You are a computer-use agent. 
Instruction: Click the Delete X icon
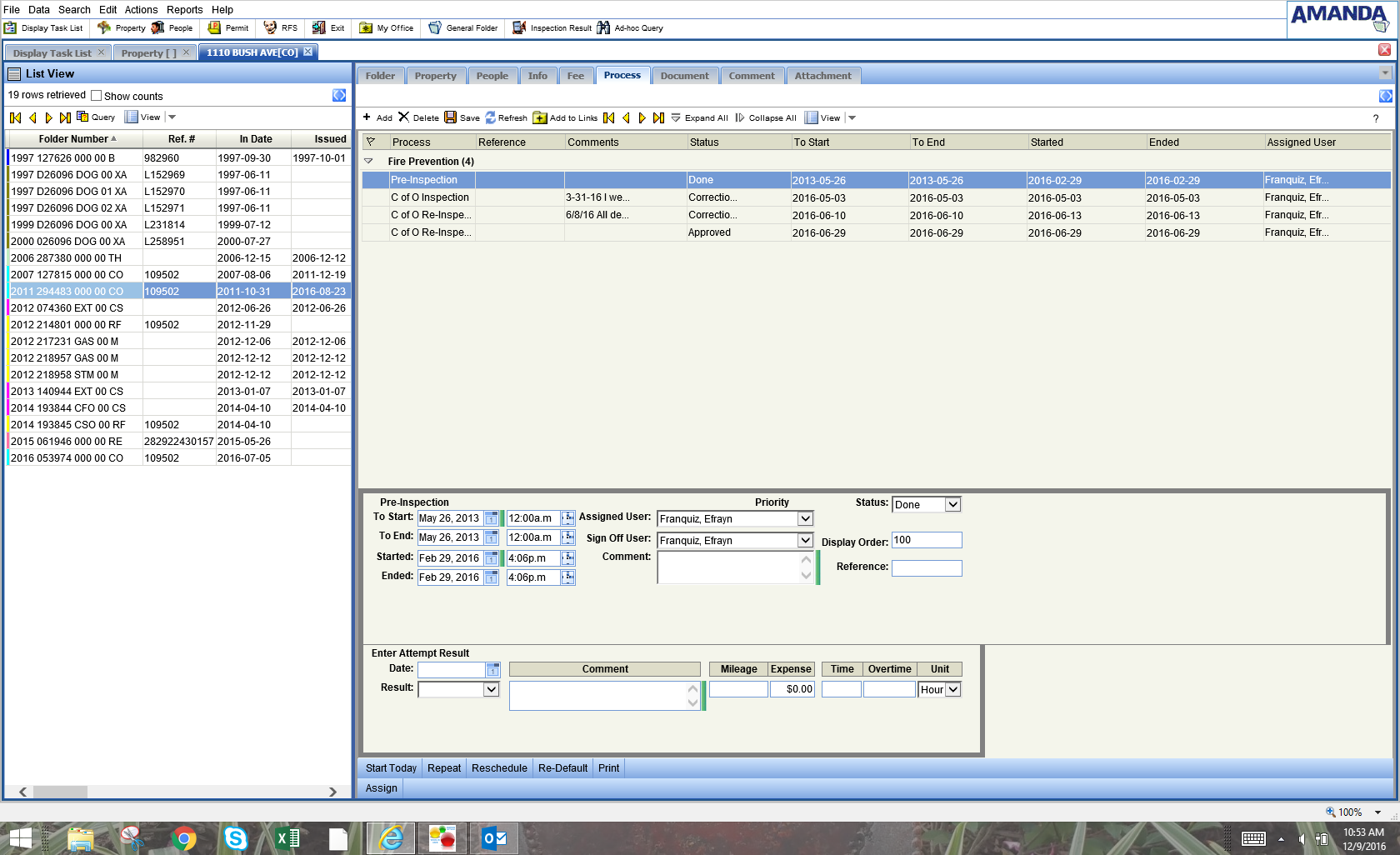coord(404,117)
